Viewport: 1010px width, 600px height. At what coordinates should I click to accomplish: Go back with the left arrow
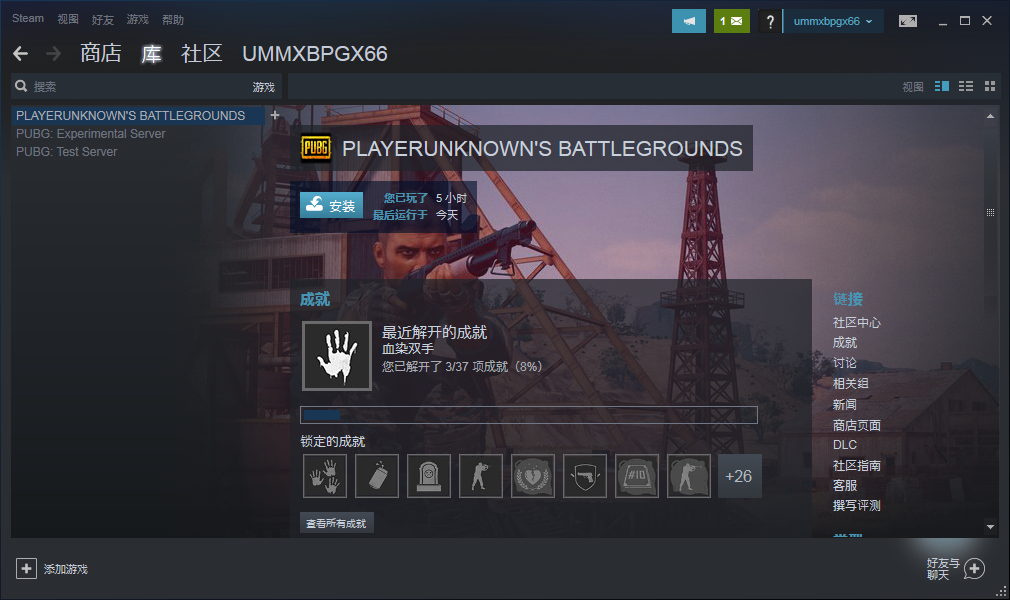click(21, 53)
